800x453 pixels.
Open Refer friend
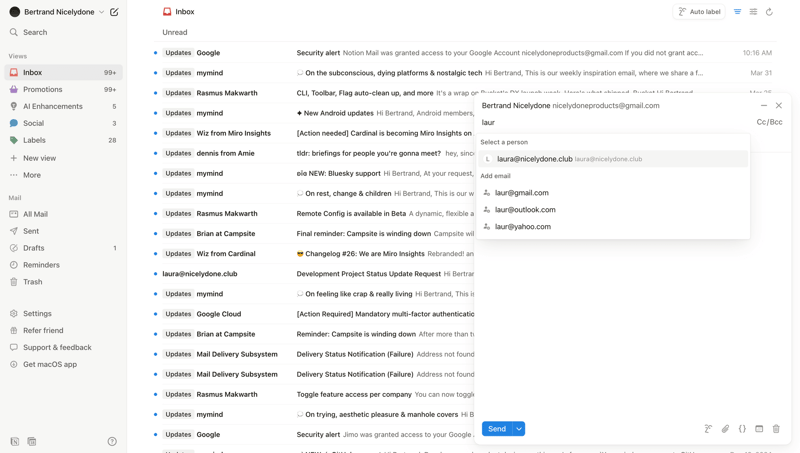[63, 330]
